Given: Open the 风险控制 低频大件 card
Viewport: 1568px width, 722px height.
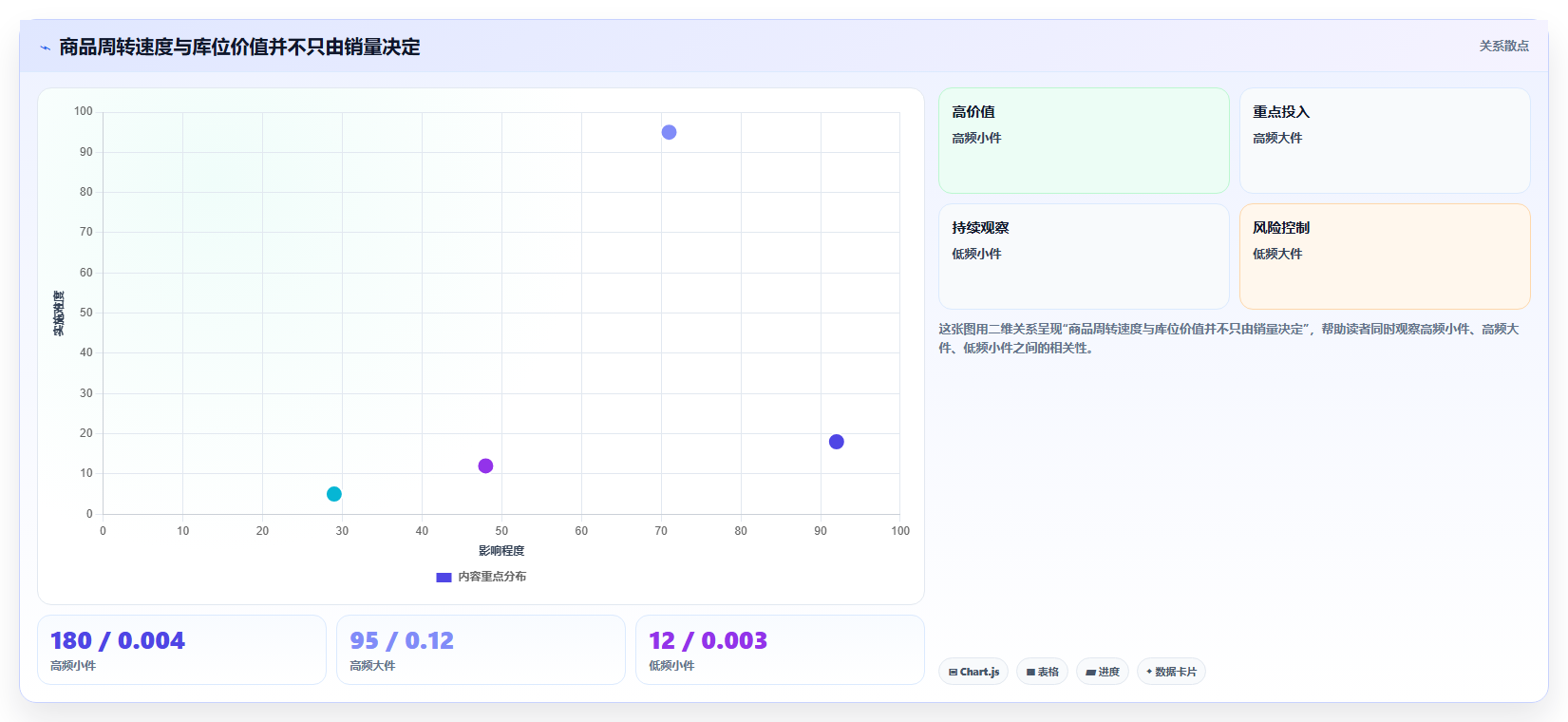Looking at the screenshot, I should click(1385, 256).
